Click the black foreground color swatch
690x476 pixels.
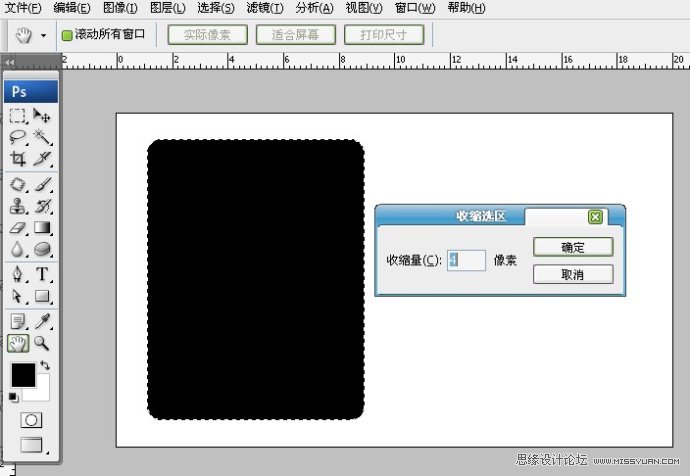[x=23, y=375]
